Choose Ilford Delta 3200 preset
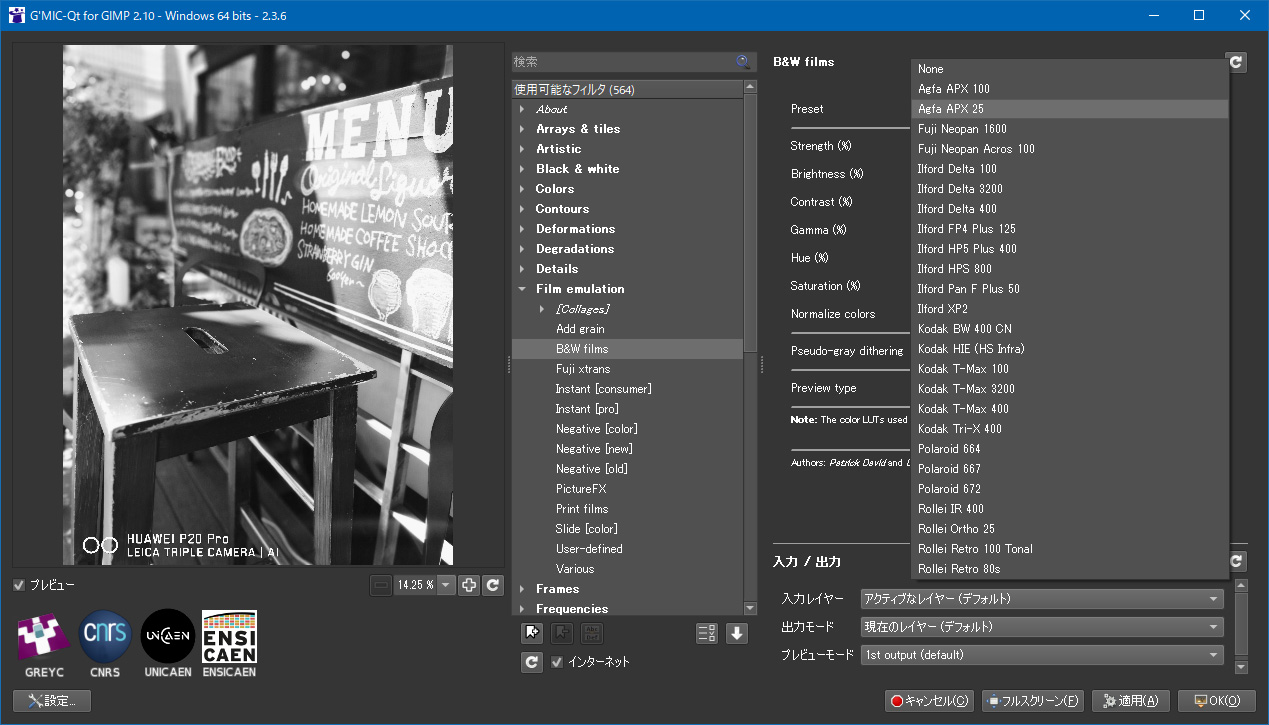The width and height of the screenshot is (1269, 725). click(1069, 189)
